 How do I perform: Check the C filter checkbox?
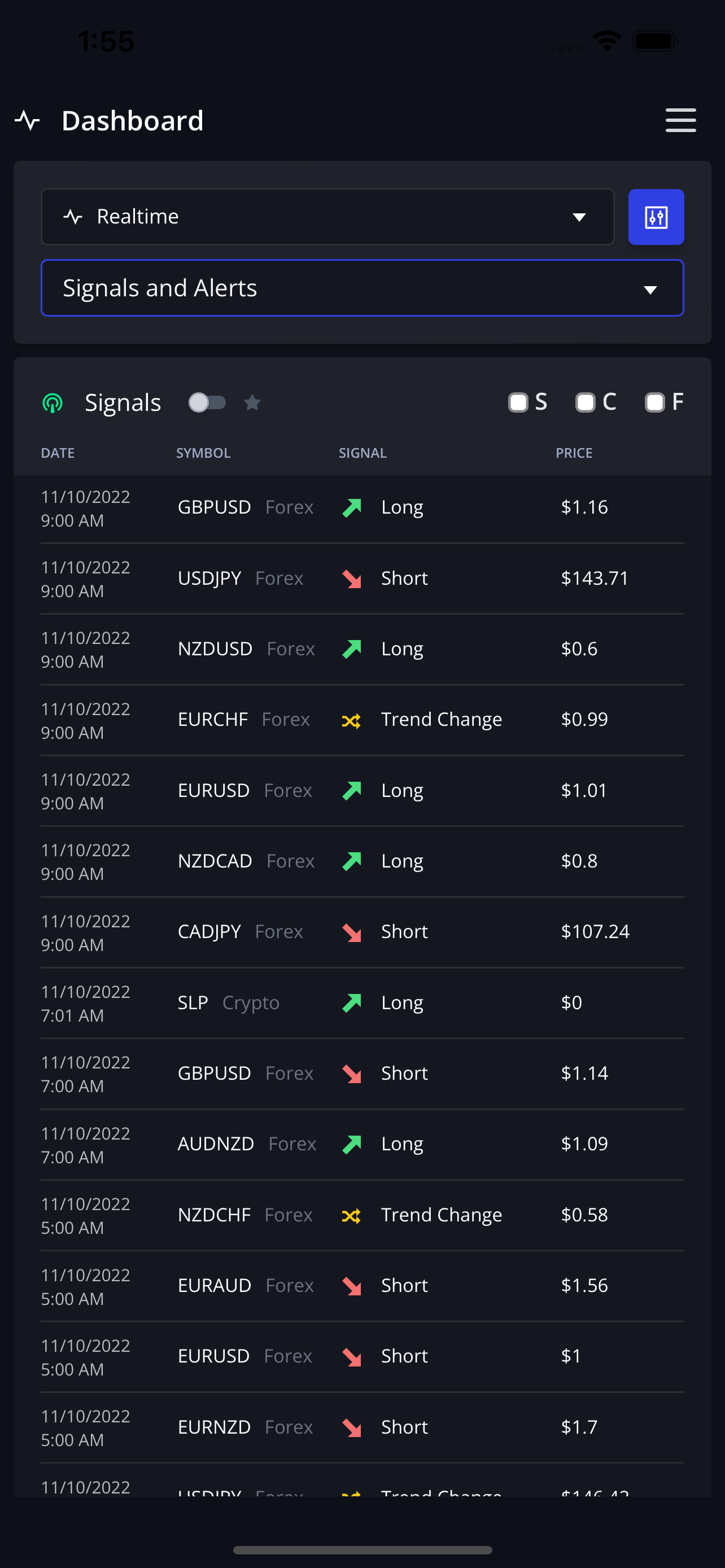pos(585,402)
